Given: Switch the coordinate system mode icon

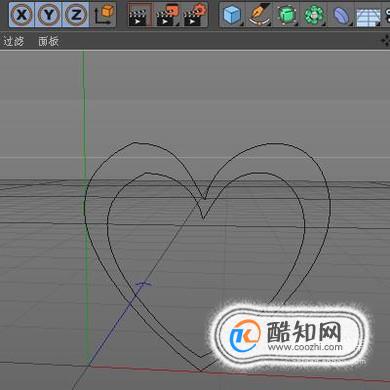Looking at the screenshot, I should click(104, 14).
